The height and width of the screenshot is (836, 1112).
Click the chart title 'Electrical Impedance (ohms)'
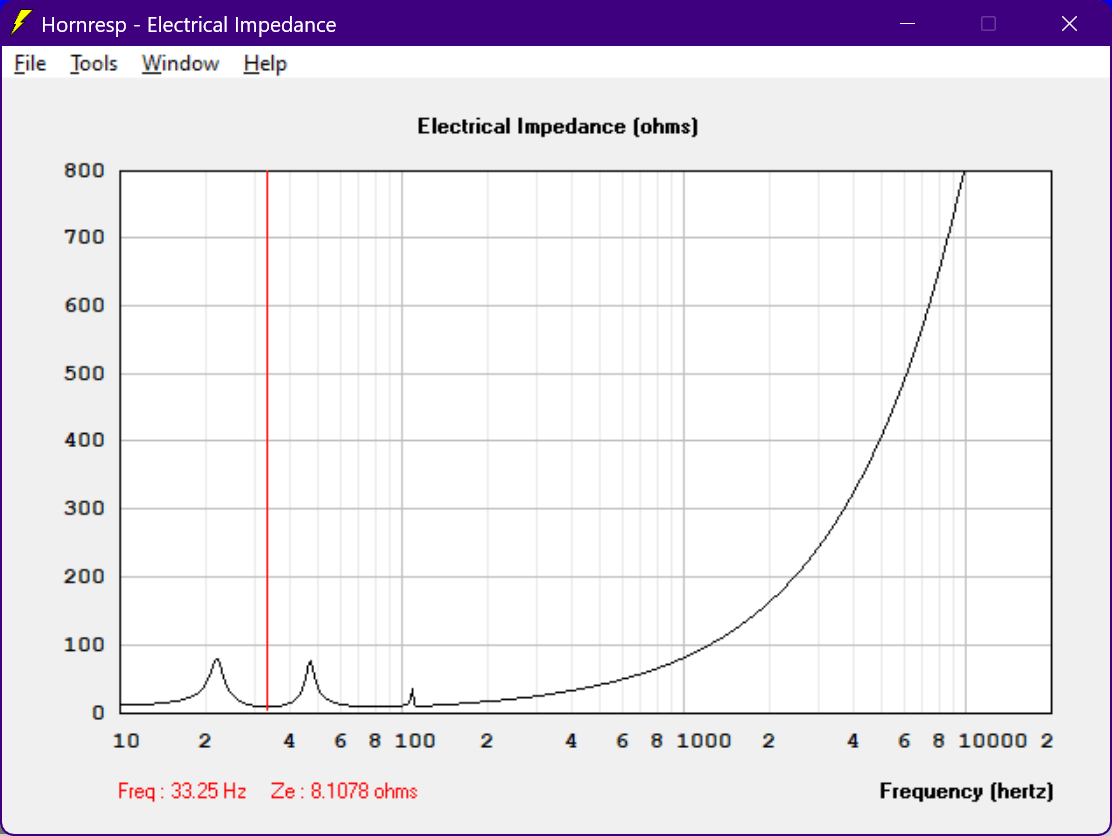[557, 126]
